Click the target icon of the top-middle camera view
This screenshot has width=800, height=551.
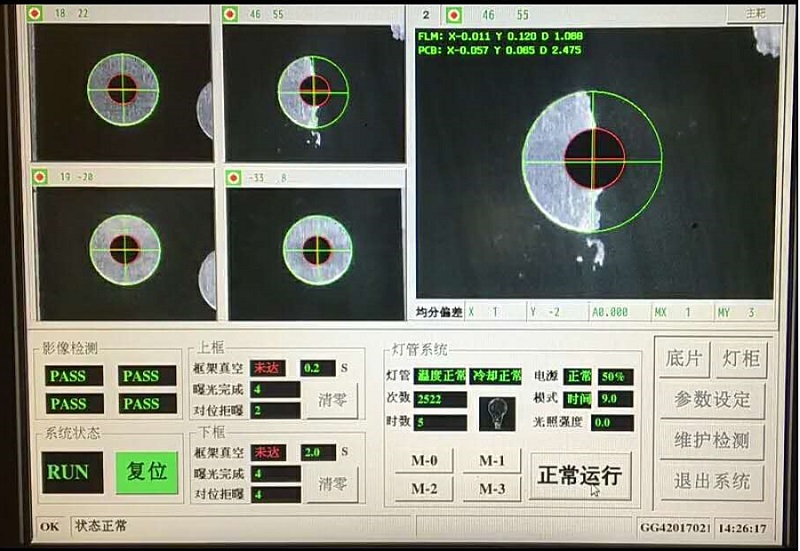(231, 15)
